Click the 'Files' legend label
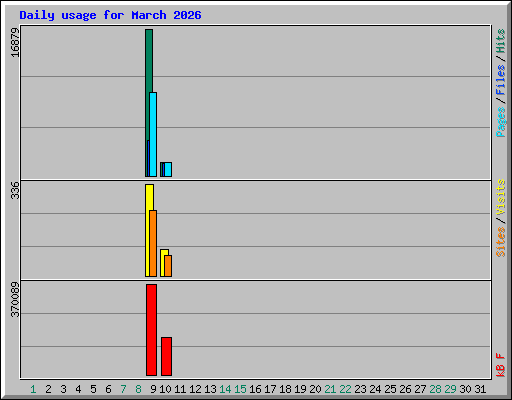The height and width of the screenshot is (400, 512). [x=500, y=80]
